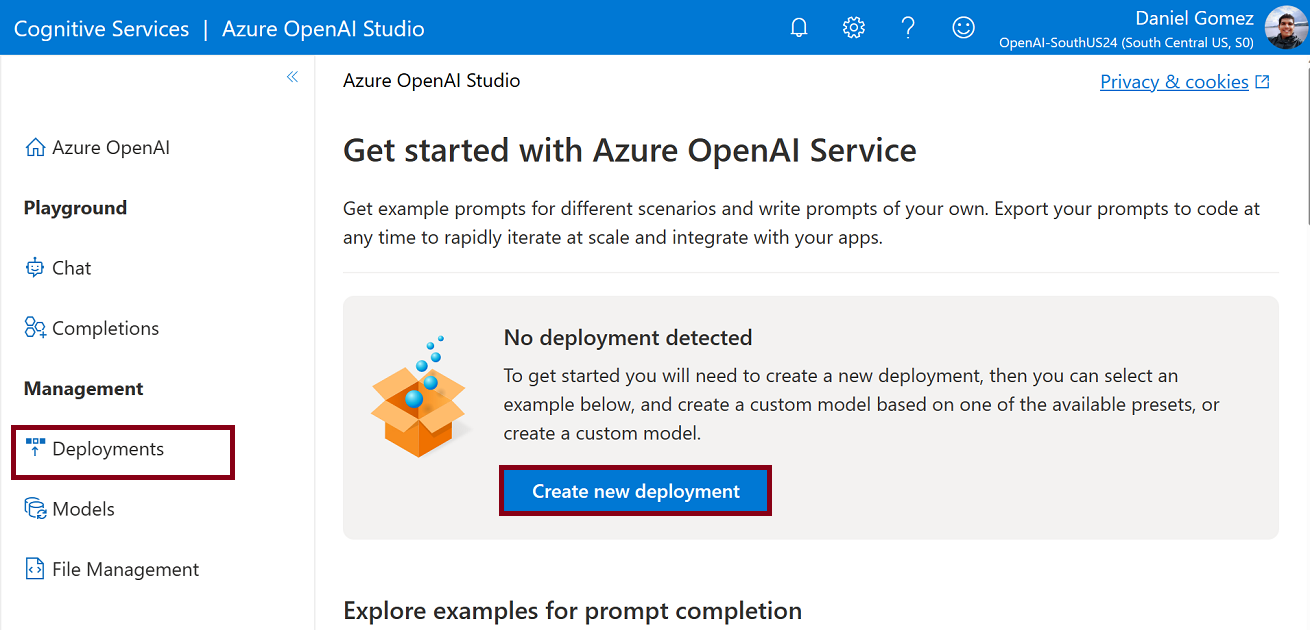Image resolution: width=1310 pixels, height=630 pixels.
Task: Open feedback via the smiley face icon
Action: click(963, 28)
